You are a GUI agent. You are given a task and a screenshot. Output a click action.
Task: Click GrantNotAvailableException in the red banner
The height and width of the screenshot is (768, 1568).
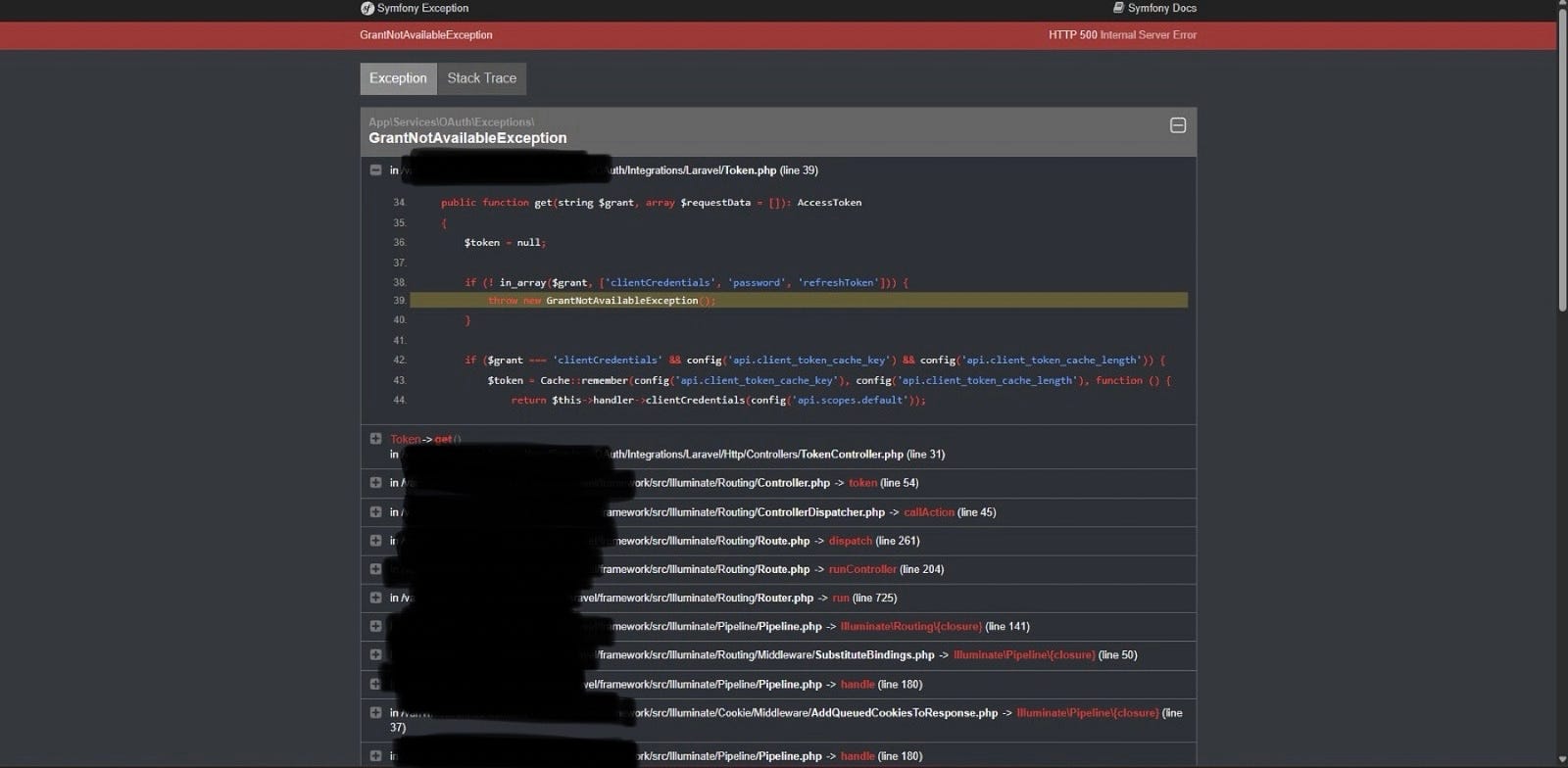[x=425, y=34]
